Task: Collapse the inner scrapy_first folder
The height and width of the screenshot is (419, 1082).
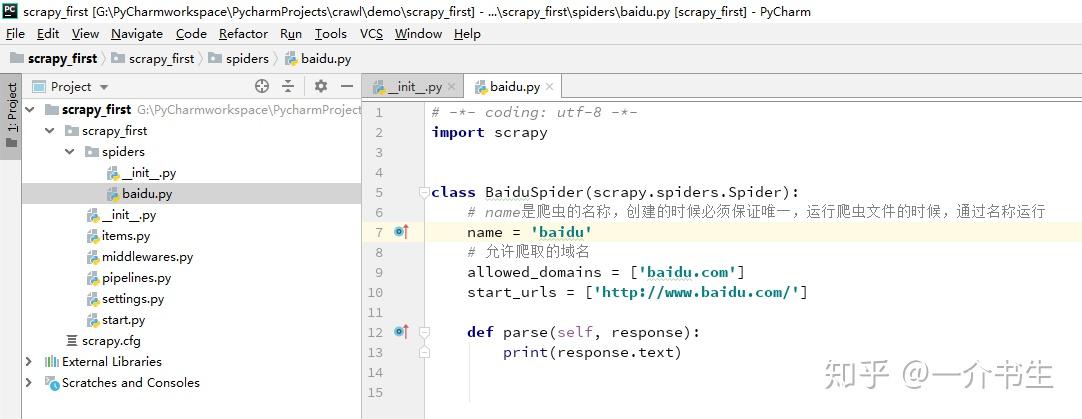Action: pos(50,130)
